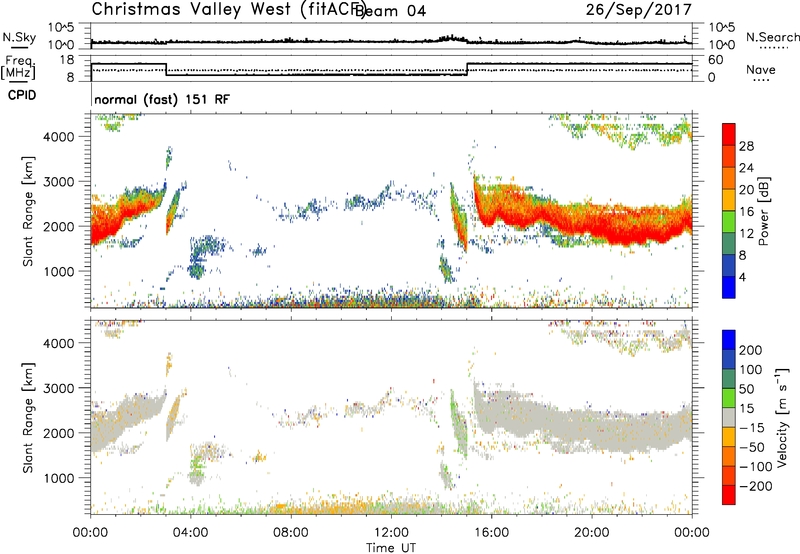Select the blue bottom segment of Power colorbar

click(x=729, y=287)
